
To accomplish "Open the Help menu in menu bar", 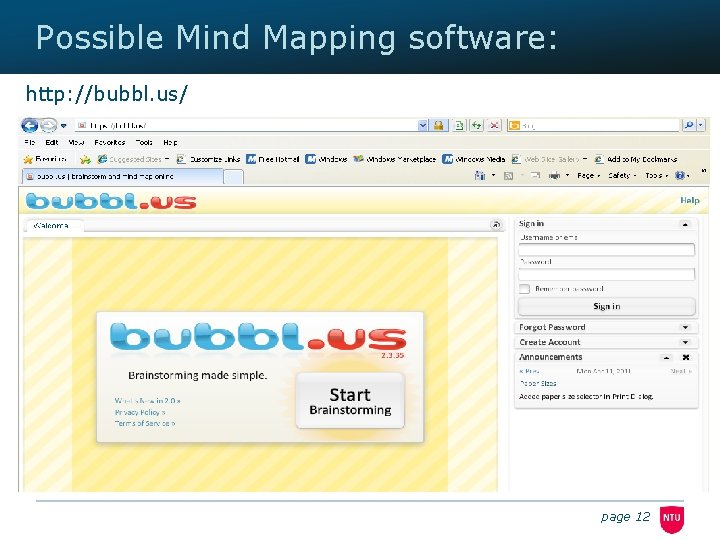I will click(170, 142).
